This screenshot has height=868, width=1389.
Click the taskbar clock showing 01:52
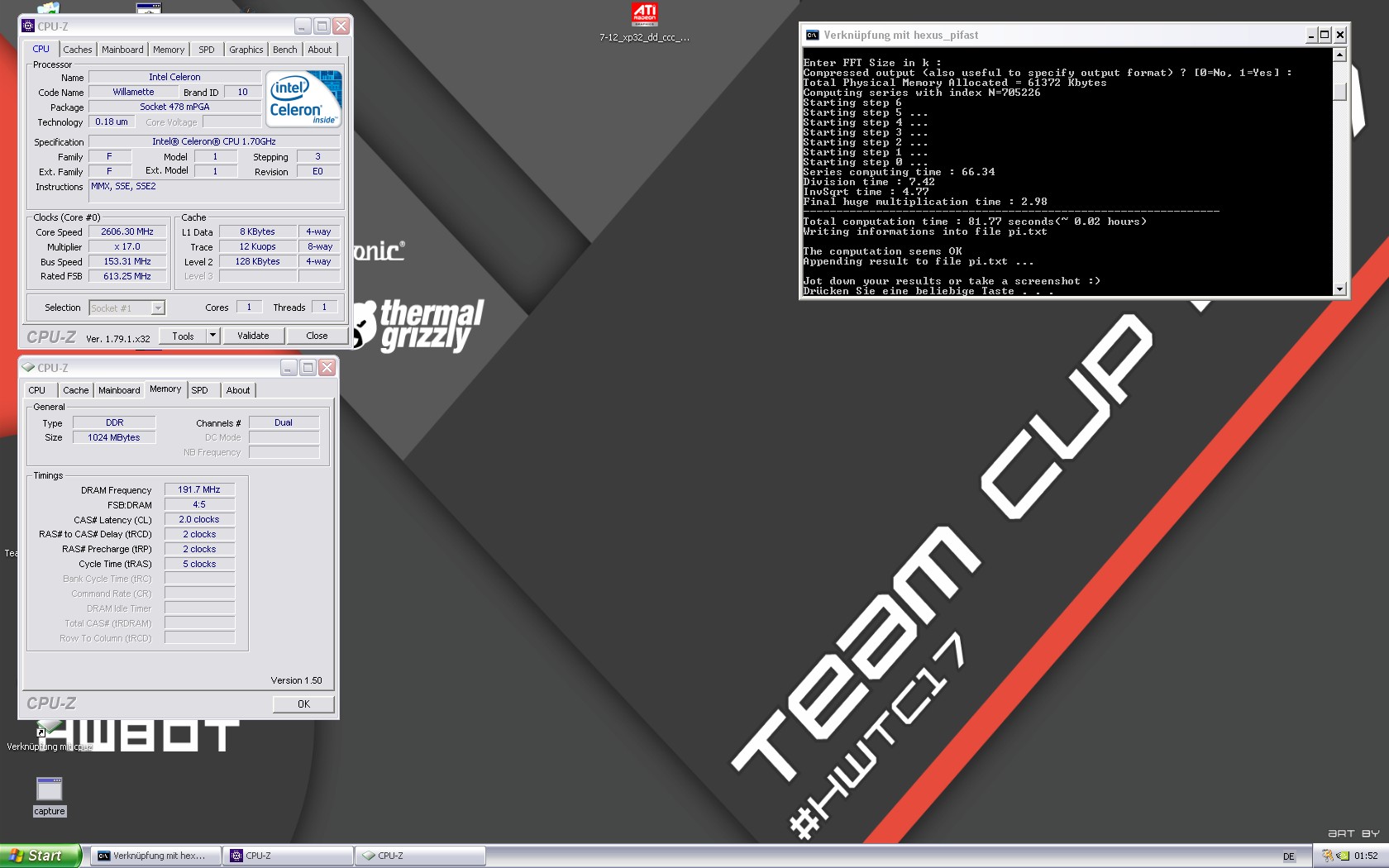[1366, 856]
